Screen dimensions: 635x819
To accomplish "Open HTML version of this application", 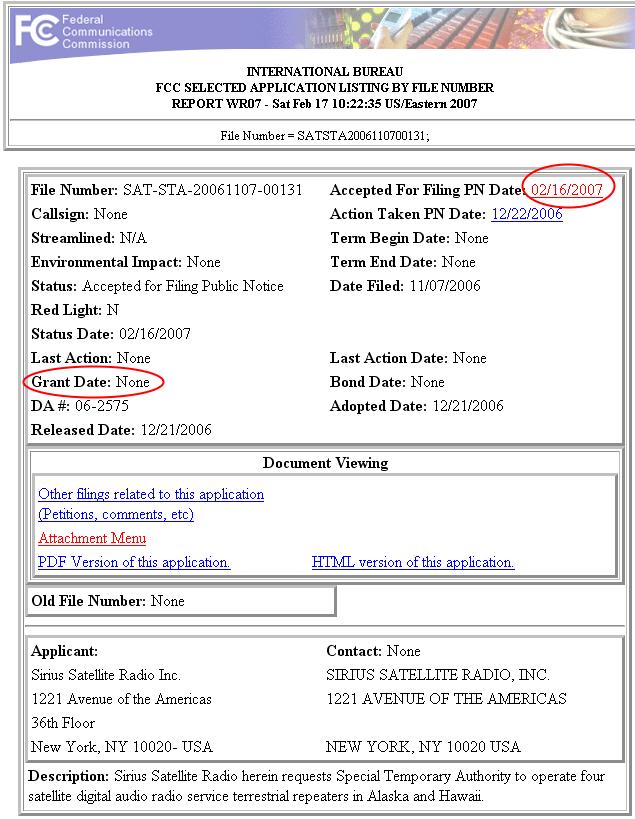I will pyautogui.click(x=413, y=562).
